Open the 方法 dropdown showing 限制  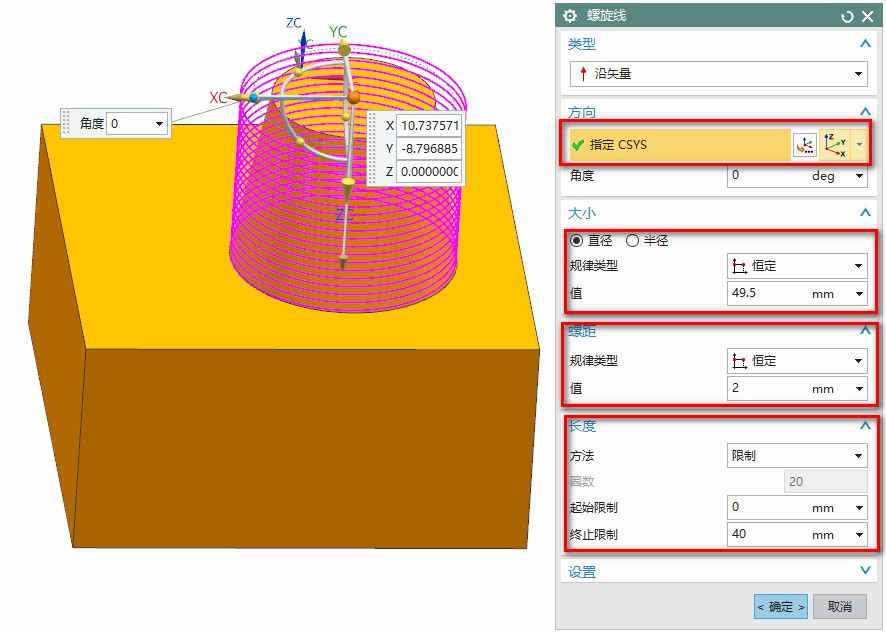pyautogui.click(x=796, y=456)
